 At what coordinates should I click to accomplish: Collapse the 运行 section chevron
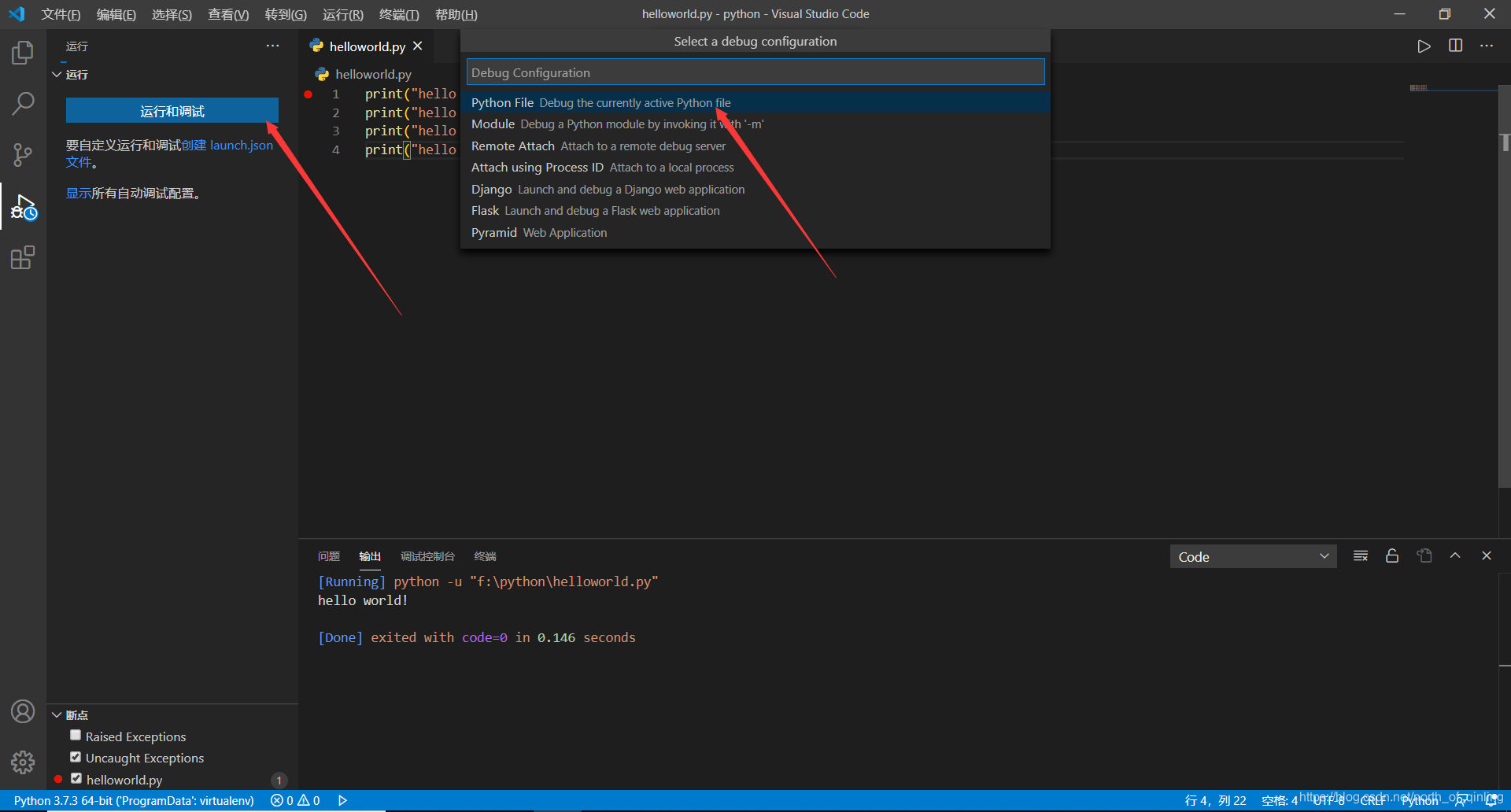click(57, 74)
